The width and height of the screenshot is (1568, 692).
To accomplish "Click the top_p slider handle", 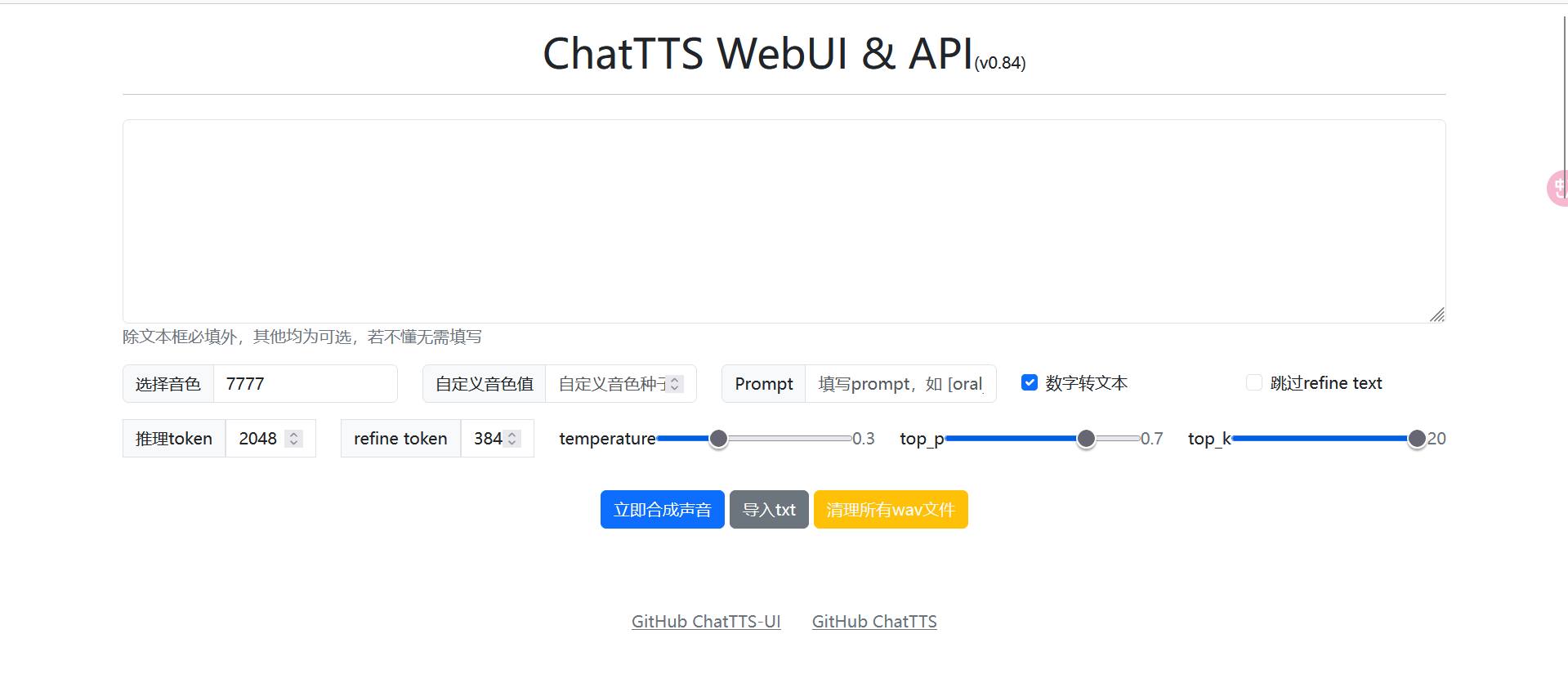I will point(1086,439).
